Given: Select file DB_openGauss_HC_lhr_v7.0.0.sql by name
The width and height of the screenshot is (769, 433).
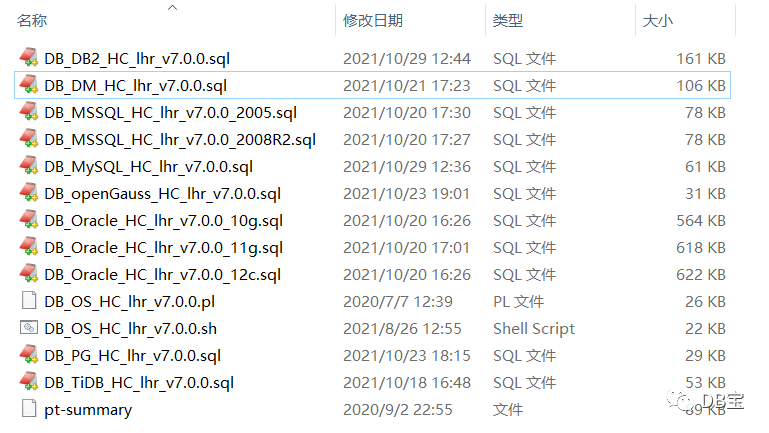Looking at the screenshot, I should tap(162, 194).
